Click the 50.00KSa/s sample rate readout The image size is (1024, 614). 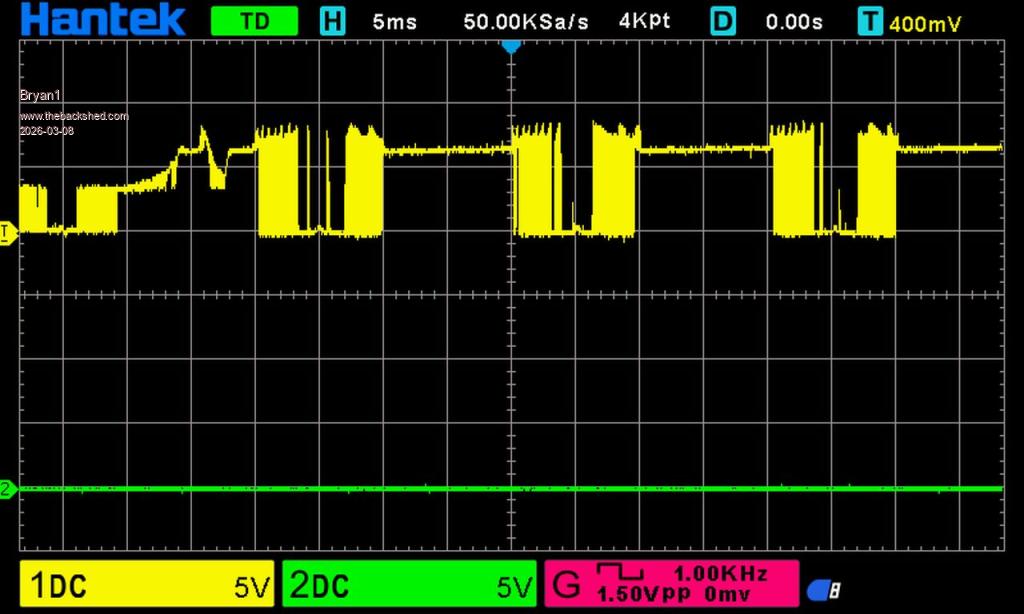pos(525,22)
